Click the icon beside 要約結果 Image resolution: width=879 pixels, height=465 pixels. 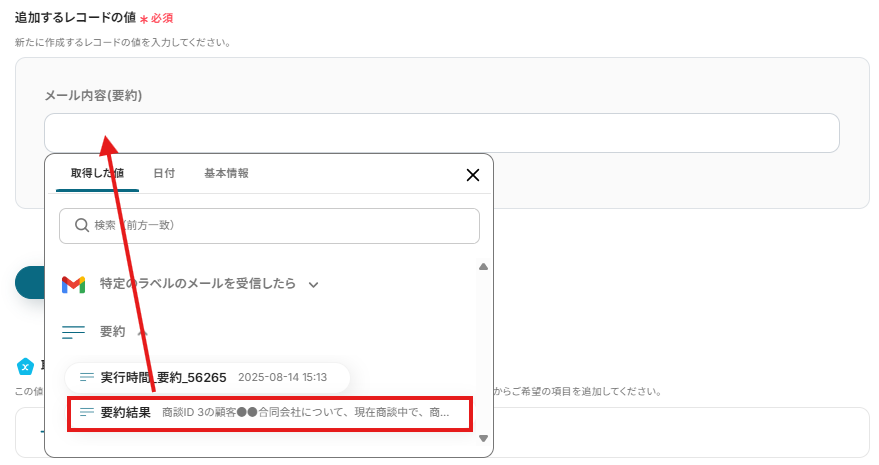pyautogui.click(x=87, y=412)
